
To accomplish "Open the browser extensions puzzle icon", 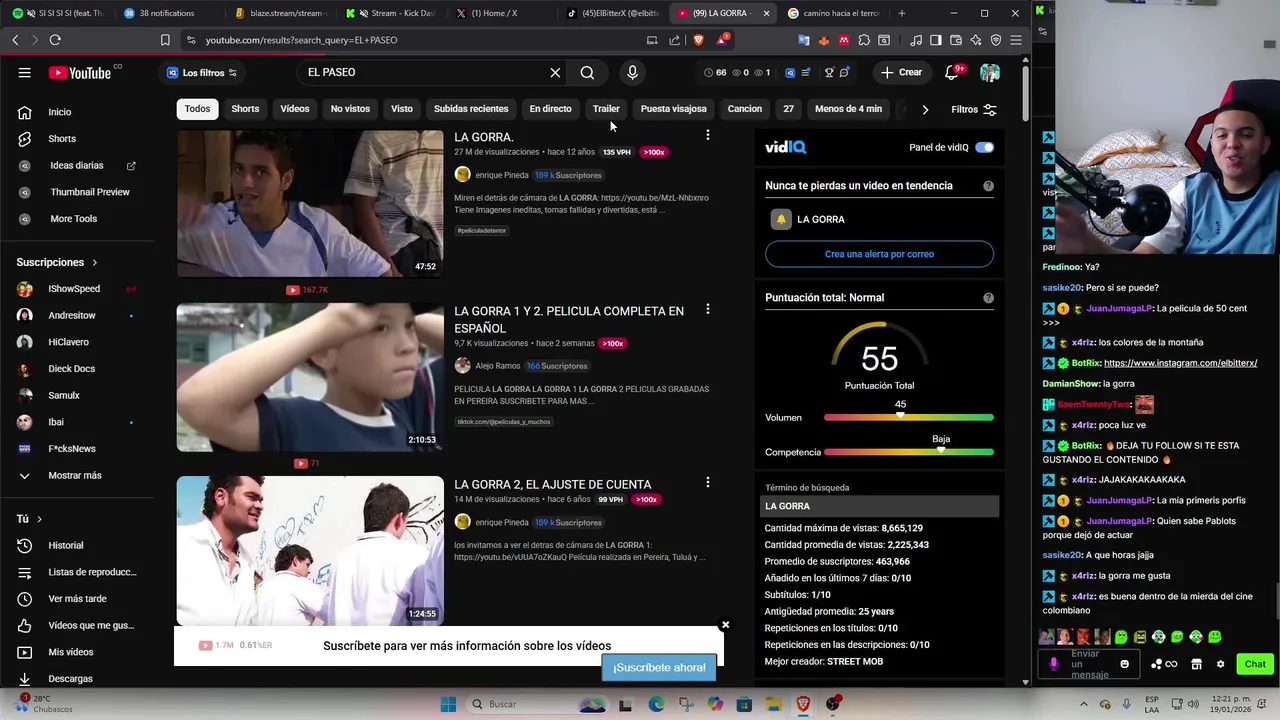I will coord(864,40).
